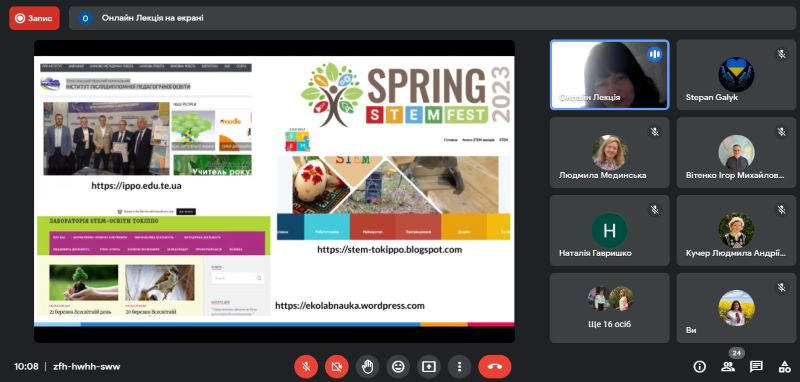This screenshot has height=382, width=800.
Task: Select your own Ви tile
Action: (736, 308)
